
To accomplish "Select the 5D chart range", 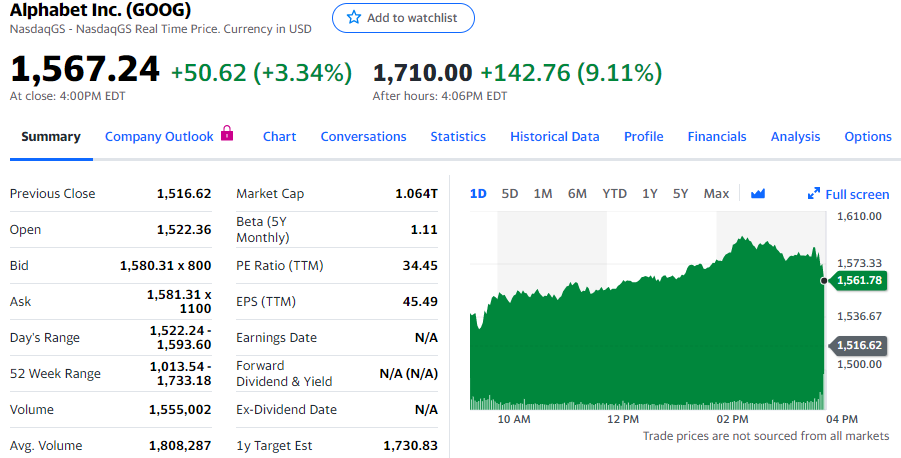I will click(x=510, y=194).
